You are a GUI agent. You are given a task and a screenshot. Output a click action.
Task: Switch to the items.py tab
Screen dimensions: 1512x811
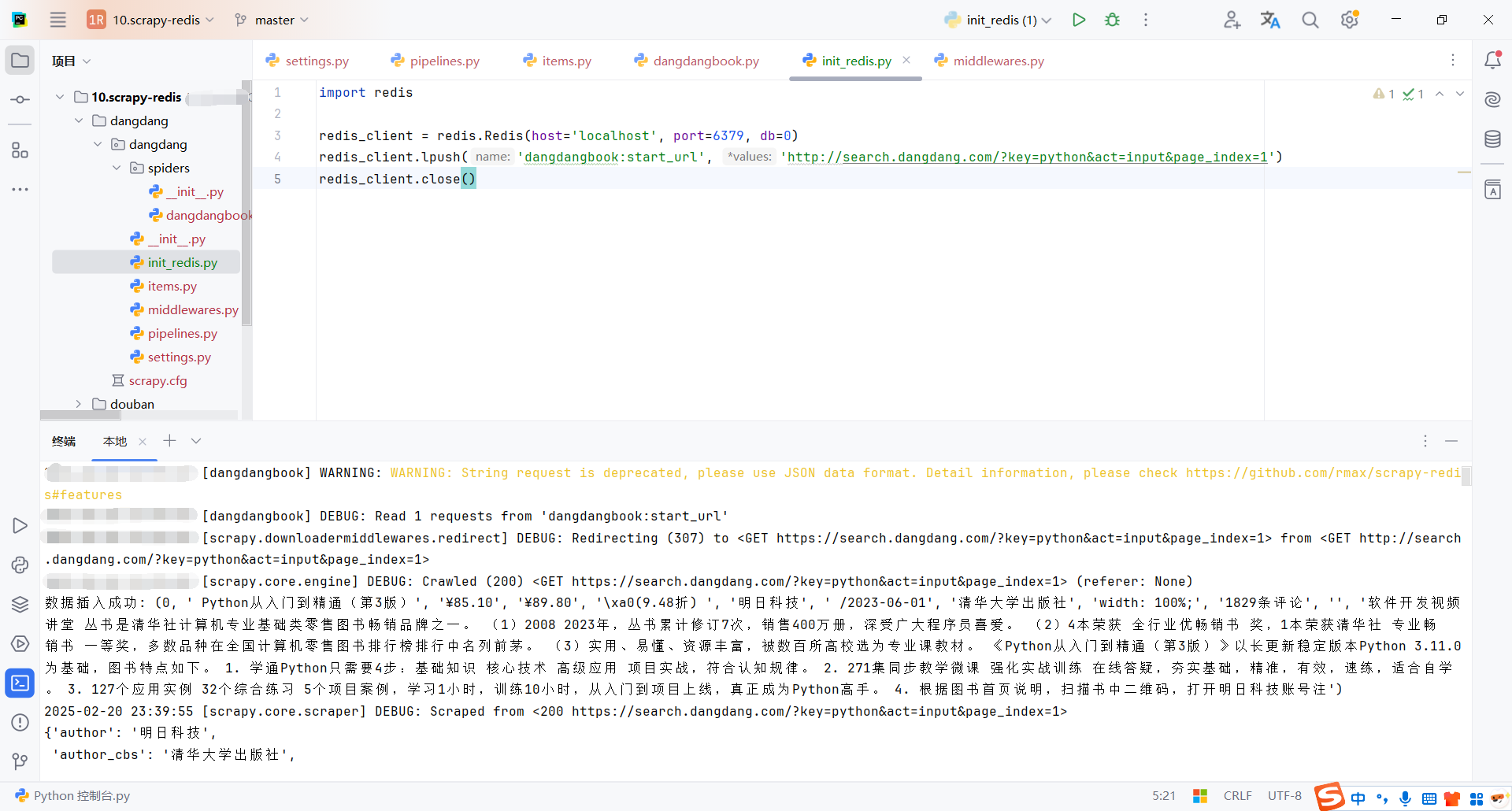pyautogui.click(x=558, y=61)
